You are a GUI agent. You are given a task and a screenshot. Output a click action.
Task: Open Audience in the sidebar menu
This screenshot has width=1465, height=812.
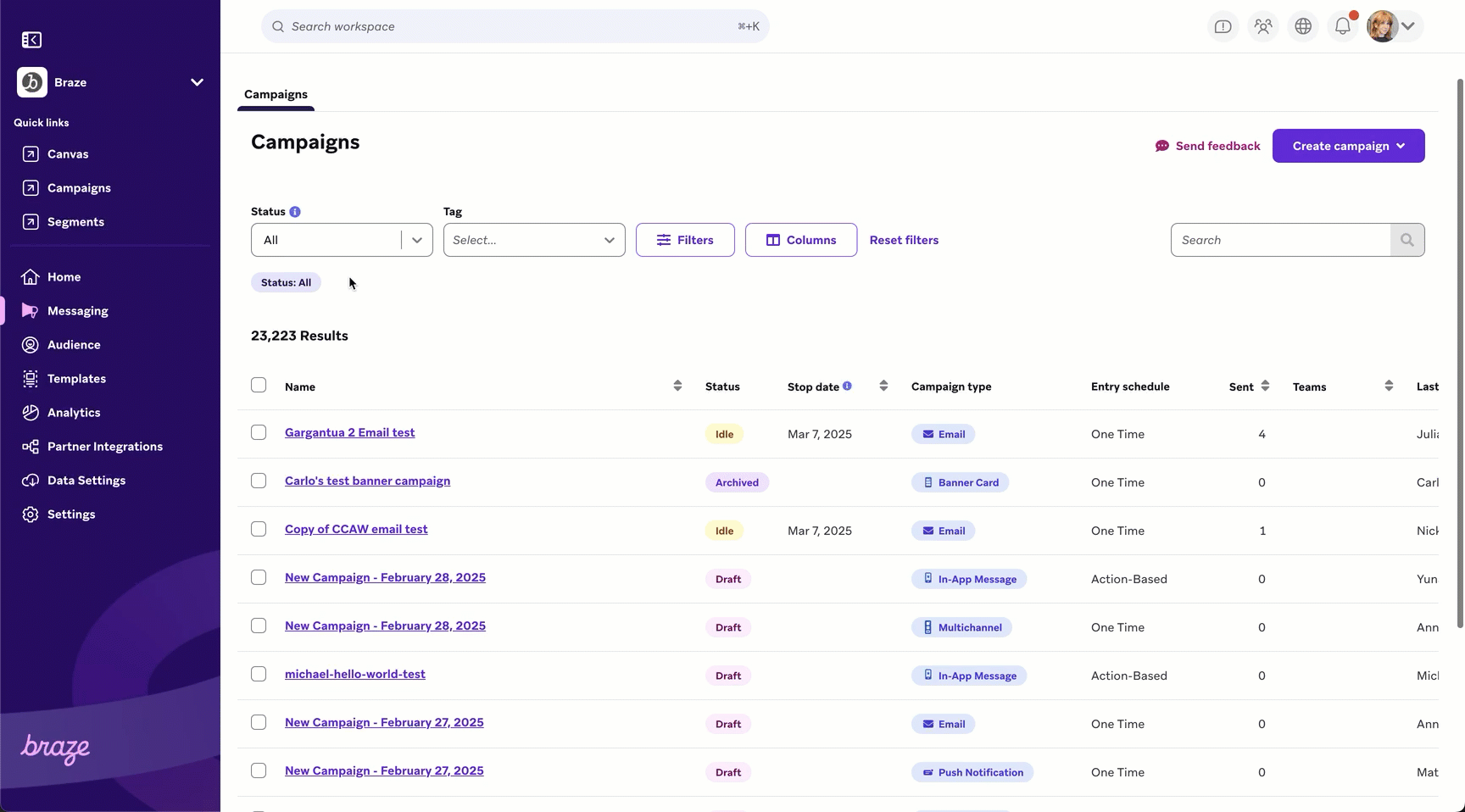coord(74,345)
